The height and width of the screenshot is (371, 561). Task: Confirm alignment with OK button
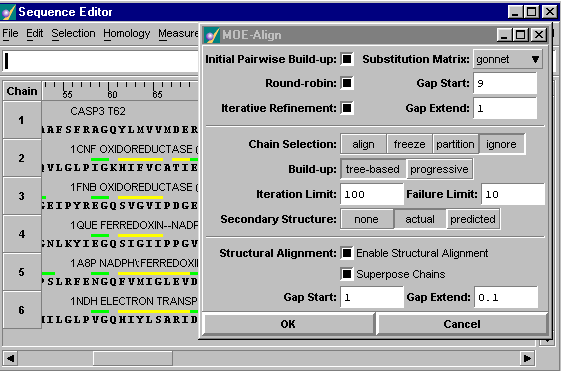pyautogui.click(x=288, y=324)
